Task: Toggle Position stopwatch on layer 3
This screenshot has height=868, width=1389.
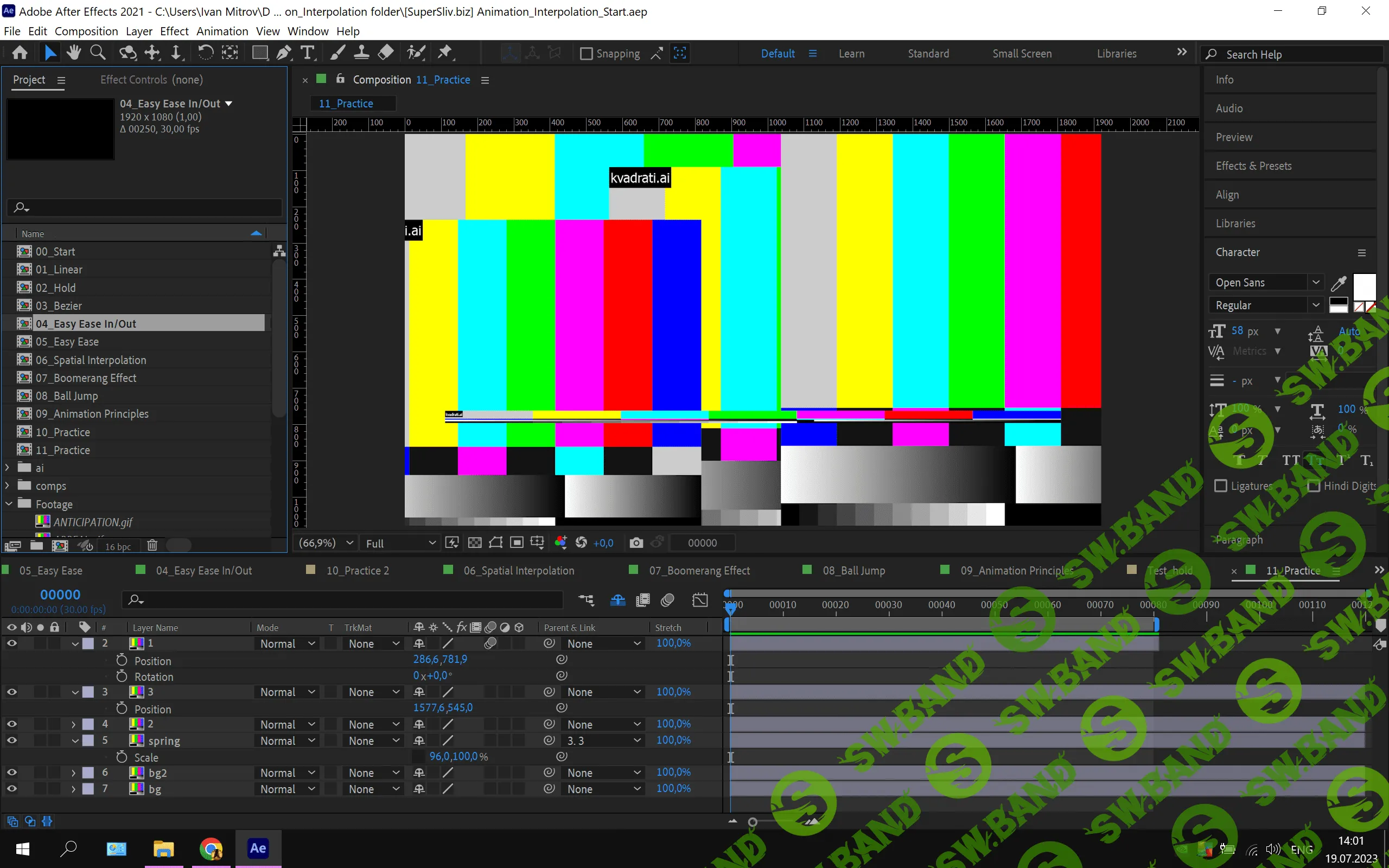Action: click(x=122, y=708)
